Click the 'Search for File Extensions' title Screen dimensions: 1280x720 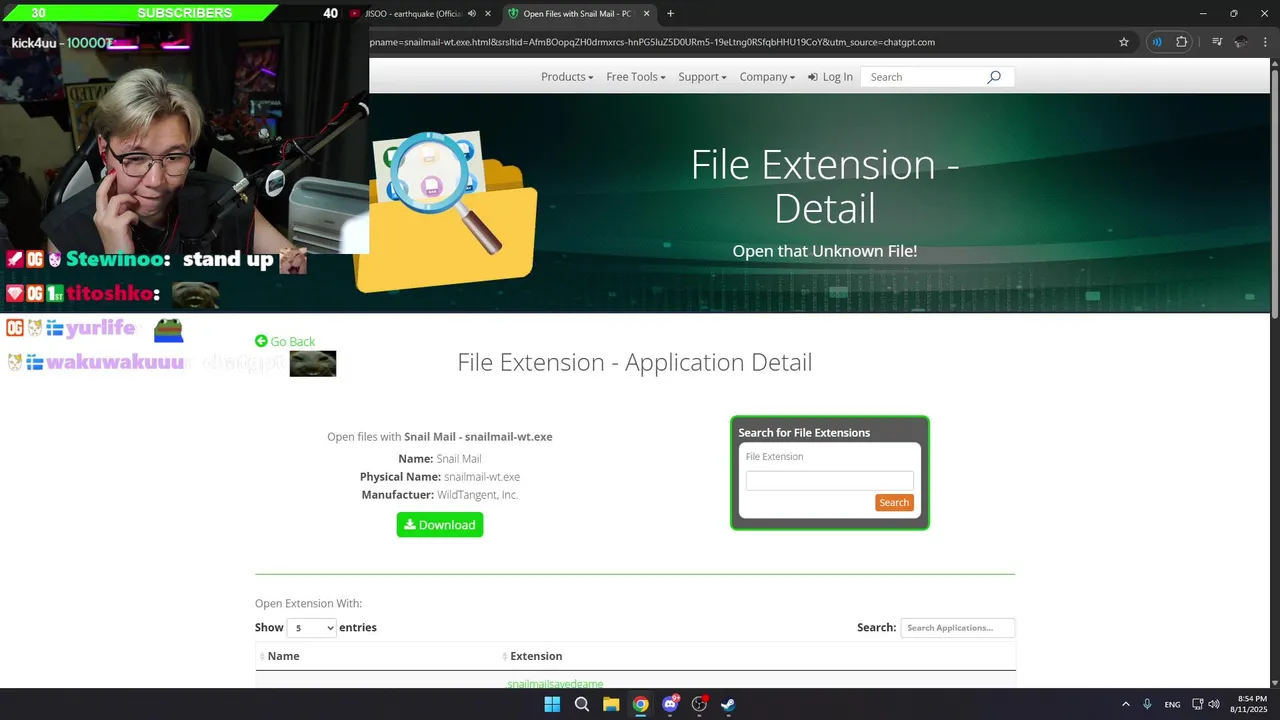tap(804, 433)
